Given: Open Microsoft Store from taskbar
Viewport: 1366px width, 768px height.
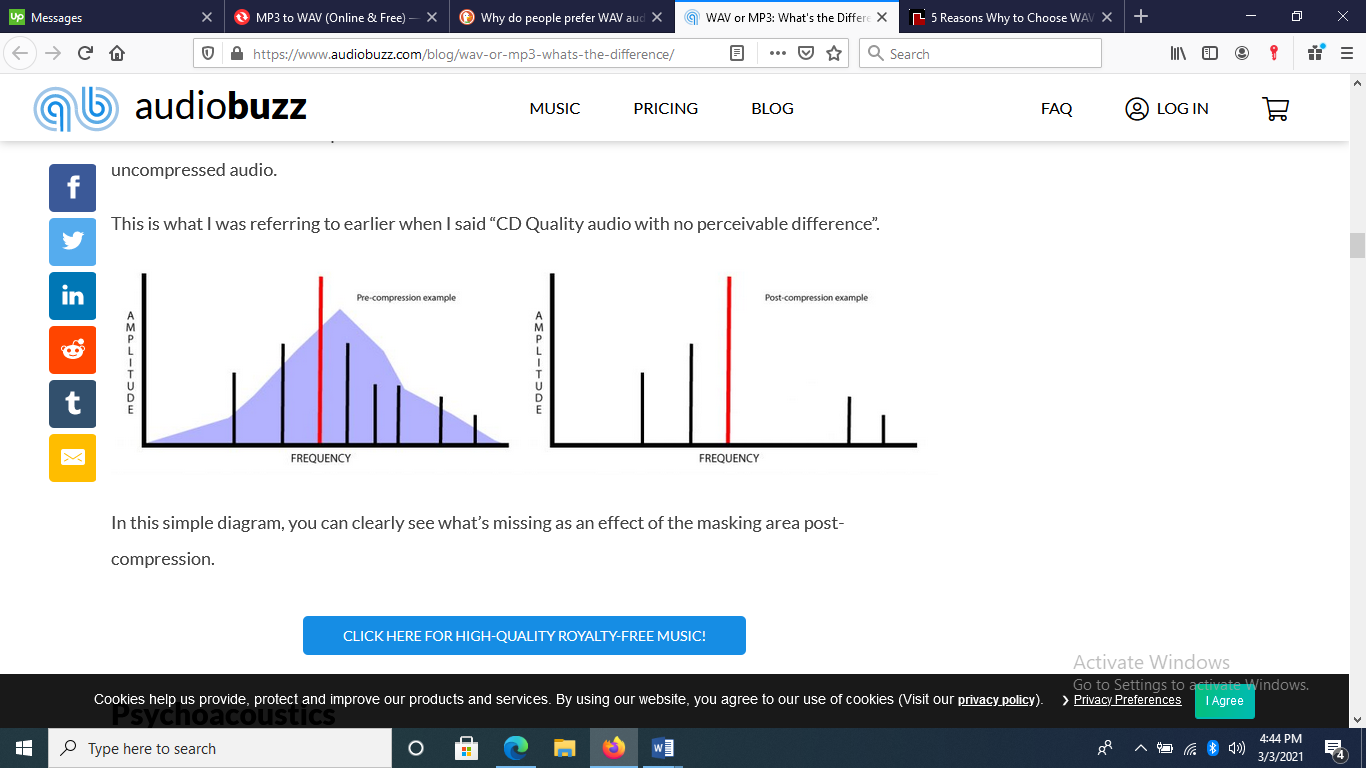Looking at the screenshot, I should tap(466, 748).
